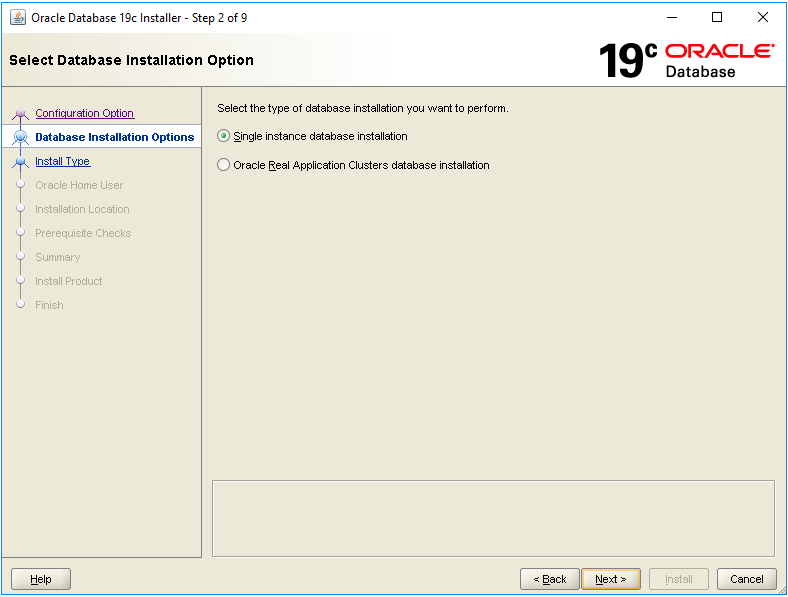Click the Configuration Option step marker icon
788x597 pixels.
pyautogui.click(x=21, y=114)
